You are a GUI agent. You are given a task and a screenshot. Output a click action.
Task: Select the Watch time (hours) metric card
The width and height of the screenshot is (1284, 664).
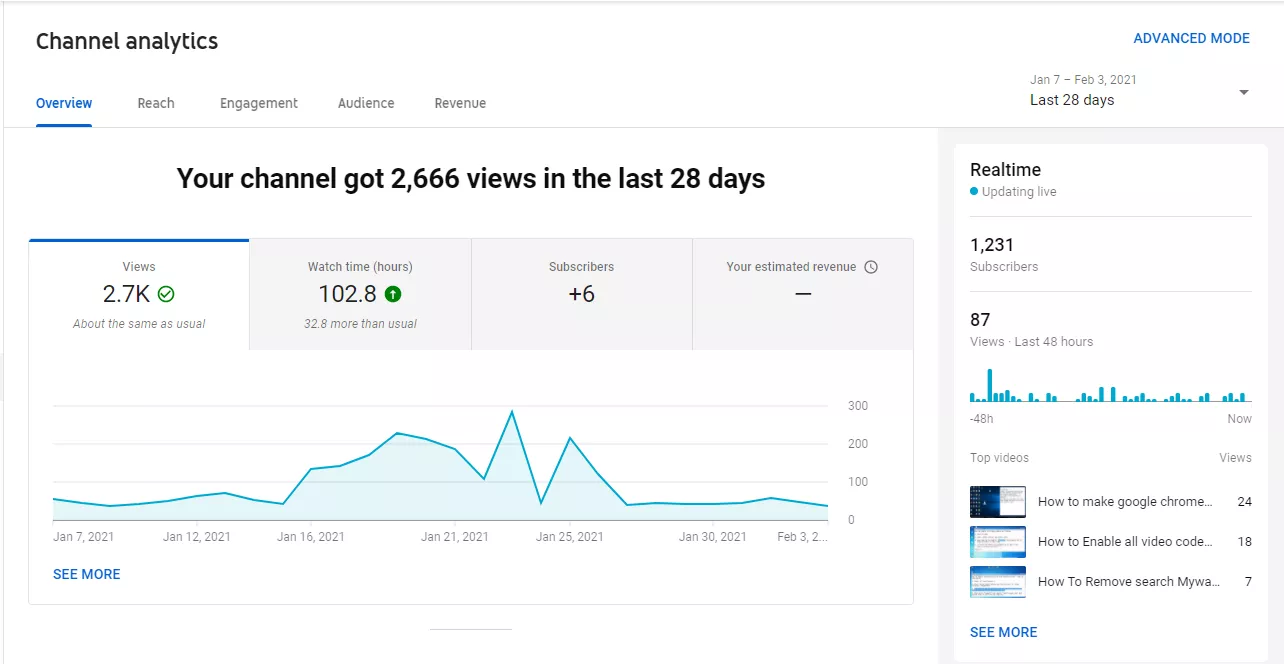click(360, 294)
